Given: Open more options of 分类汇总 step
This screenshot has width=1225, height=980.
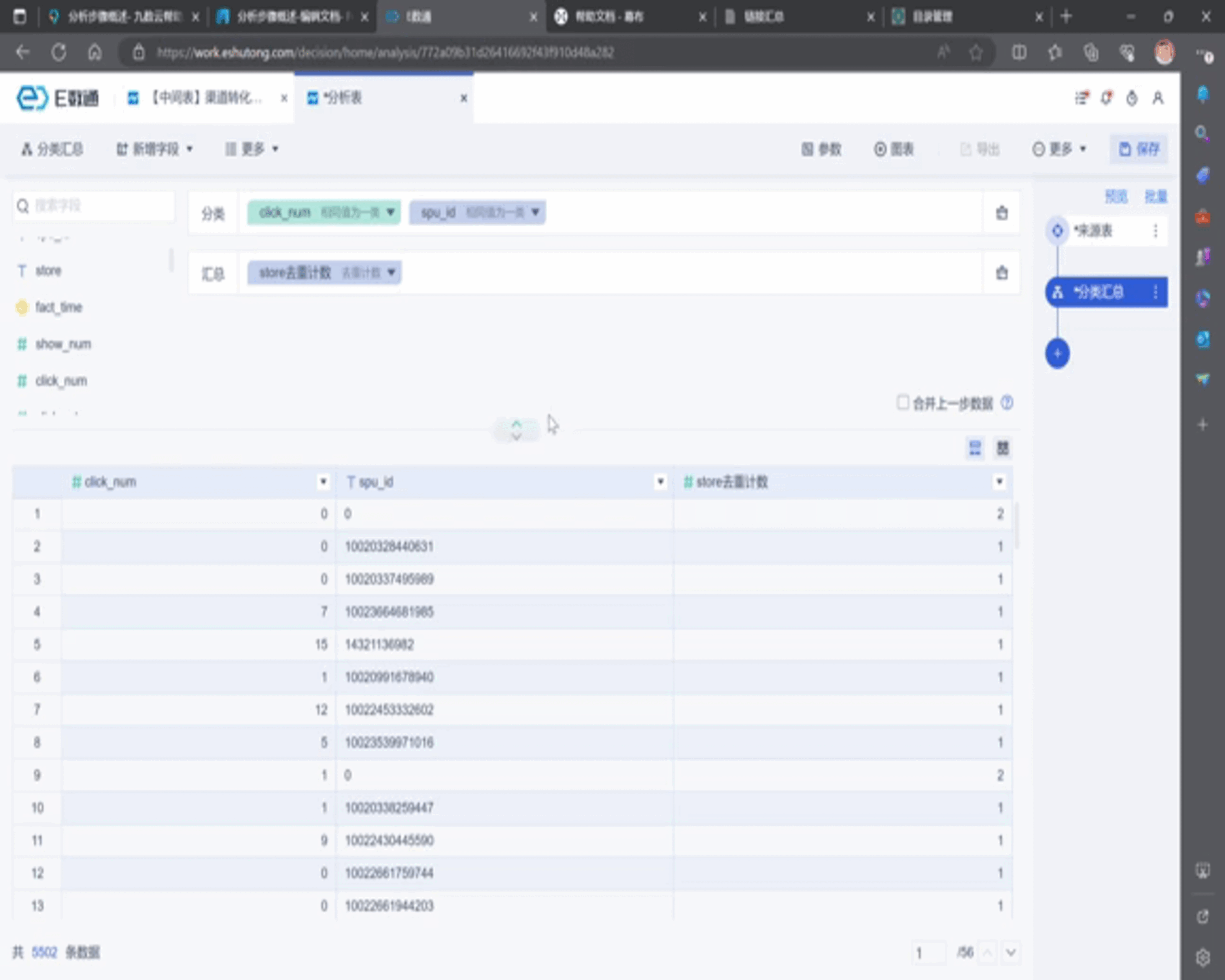Looking at the screenshot, I should (x=1155, y=292).
